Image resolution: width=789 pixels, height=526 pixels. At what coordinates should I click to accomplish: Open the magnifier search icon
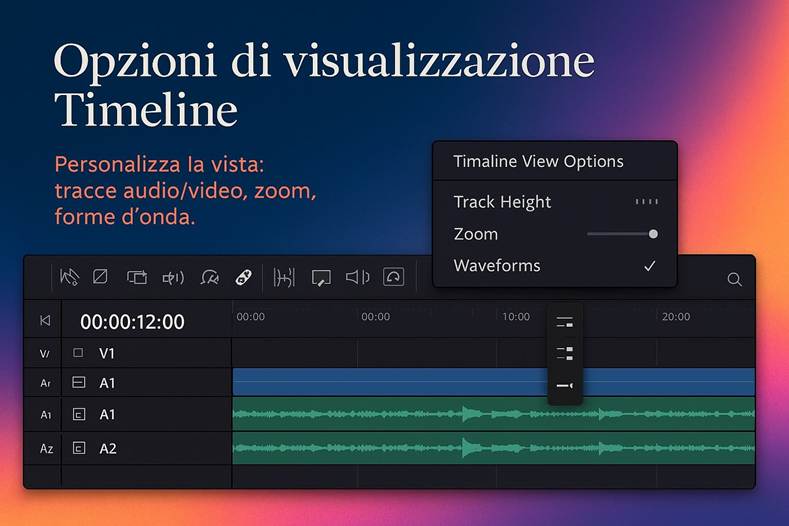(734, 279)
